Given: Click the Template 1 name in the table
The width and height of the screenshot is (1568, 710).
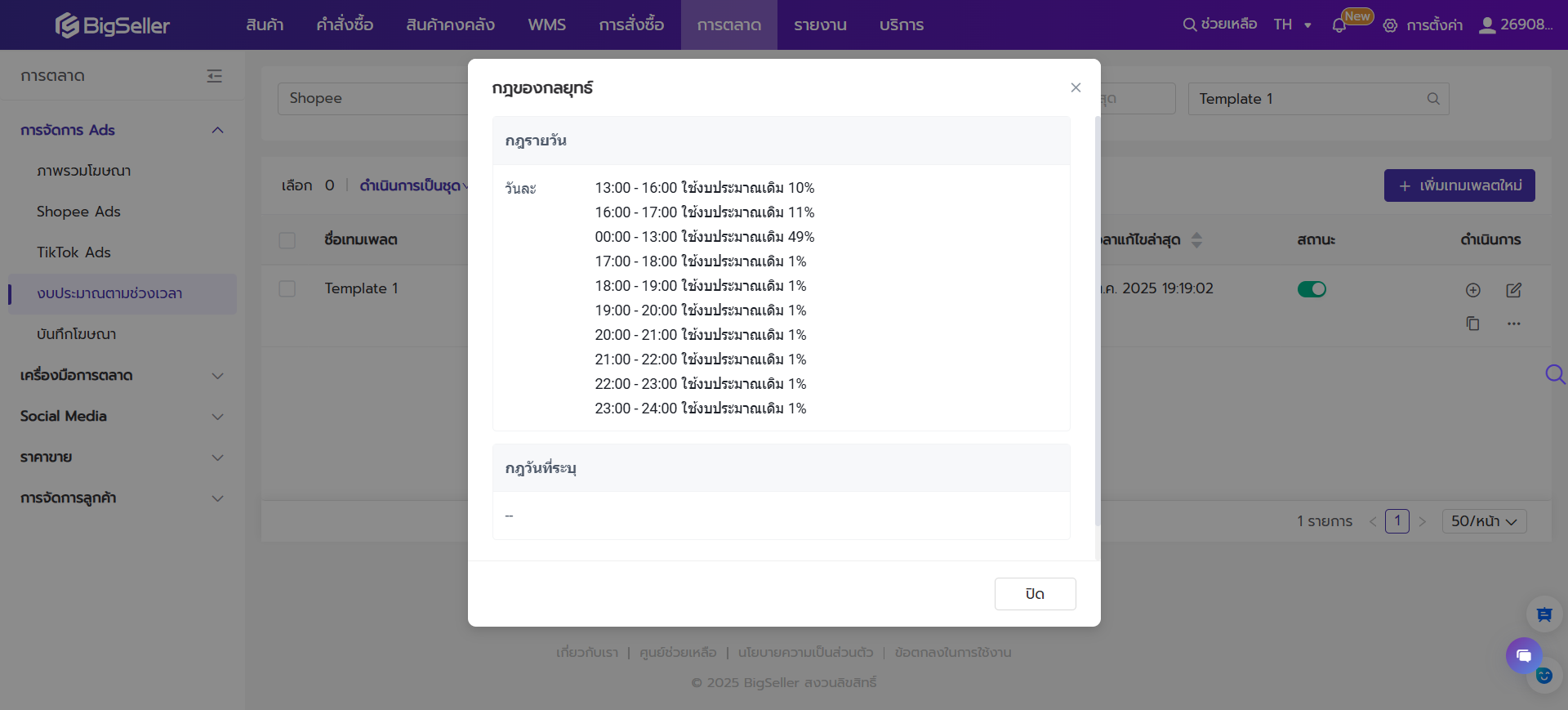Looking at the screenshot, I should 361,289.
